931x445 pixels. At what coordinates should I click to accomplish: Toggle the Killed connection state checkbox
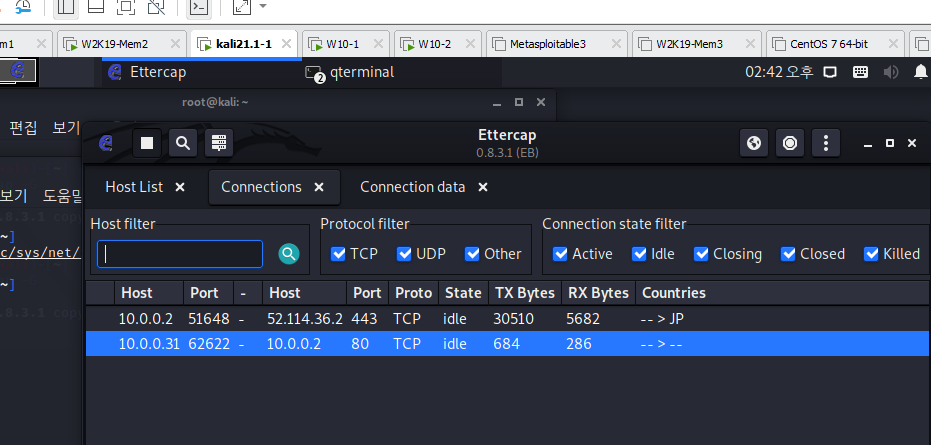coord(871,254)
